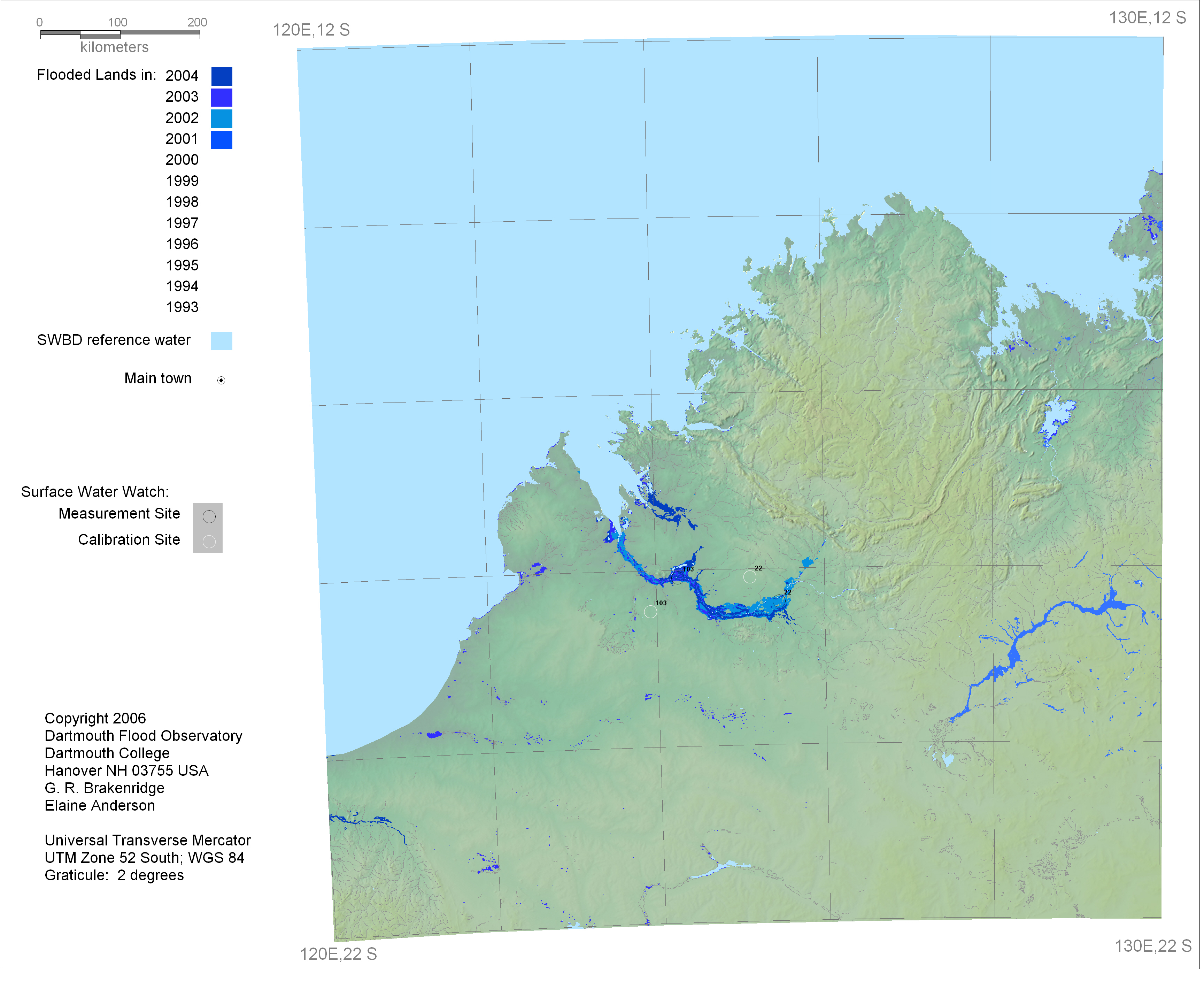Click the 2000 year legend entry
Screen dimensions: 1204x981
click(182, 160)
